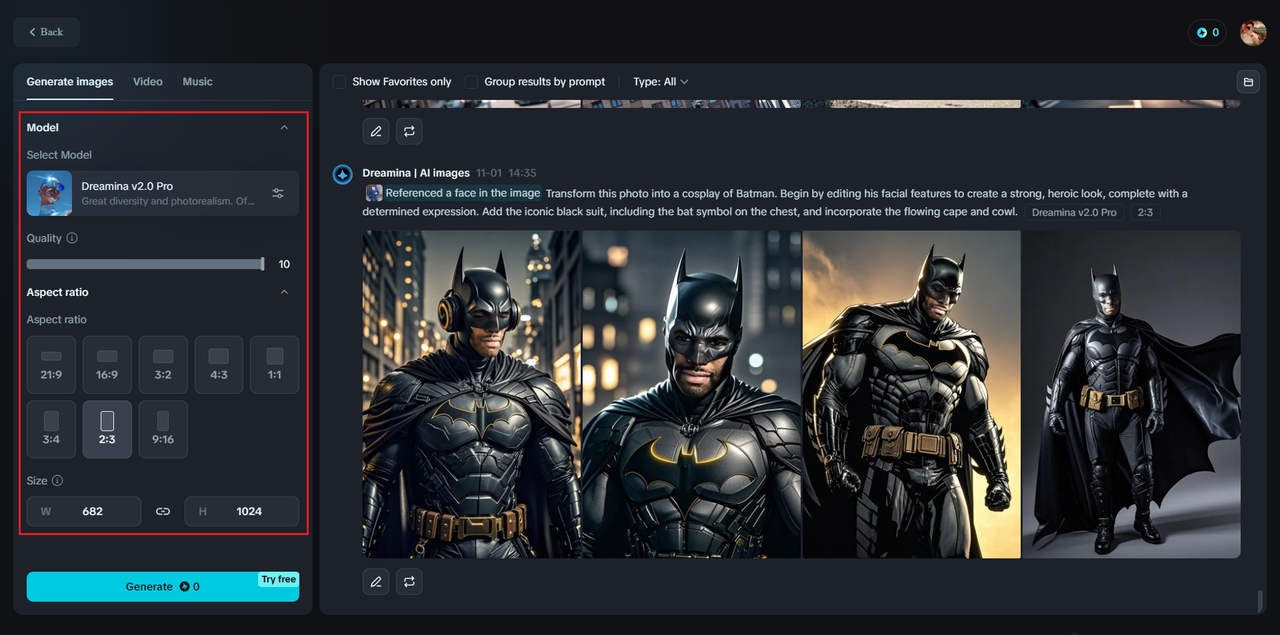Viewport: 1280px width, 635px height.
Task: Enable Show Favorites only checkbox
Action: [x=340, y=82]
